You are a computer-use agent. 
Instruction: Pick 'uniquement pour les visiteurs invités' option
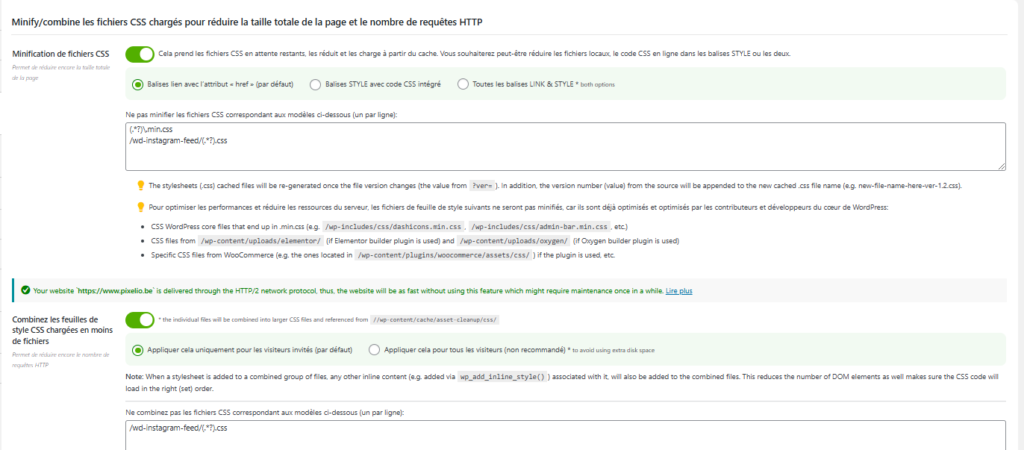pos(138,350)
